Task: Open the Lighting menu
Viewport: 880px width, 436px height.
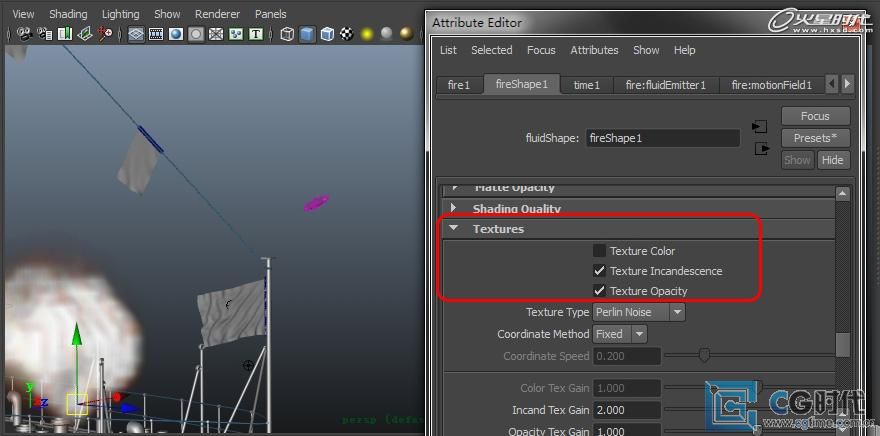Action: click(120, 14)
